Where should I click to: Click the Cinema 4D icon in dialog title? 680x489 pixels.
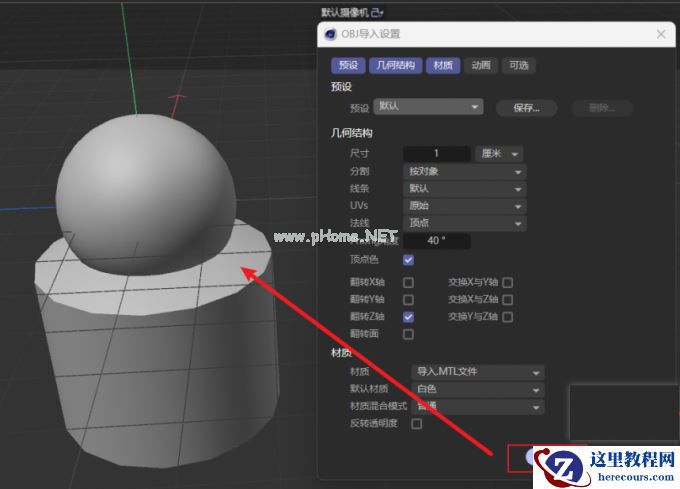tap(330, 34)
